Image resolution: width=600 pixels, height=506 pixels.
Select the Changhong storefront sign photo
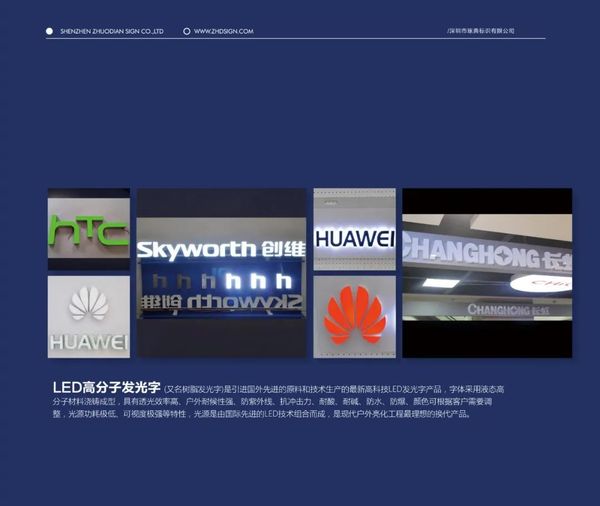[487, 273]
